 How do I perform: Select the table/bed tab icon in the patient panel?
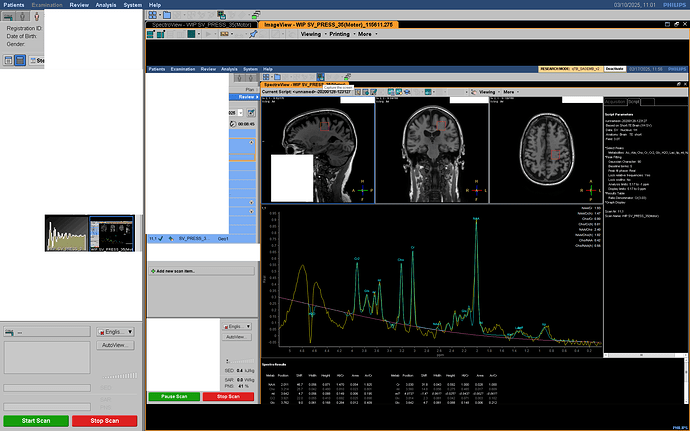pyautogui.click(x=8, y=16)
